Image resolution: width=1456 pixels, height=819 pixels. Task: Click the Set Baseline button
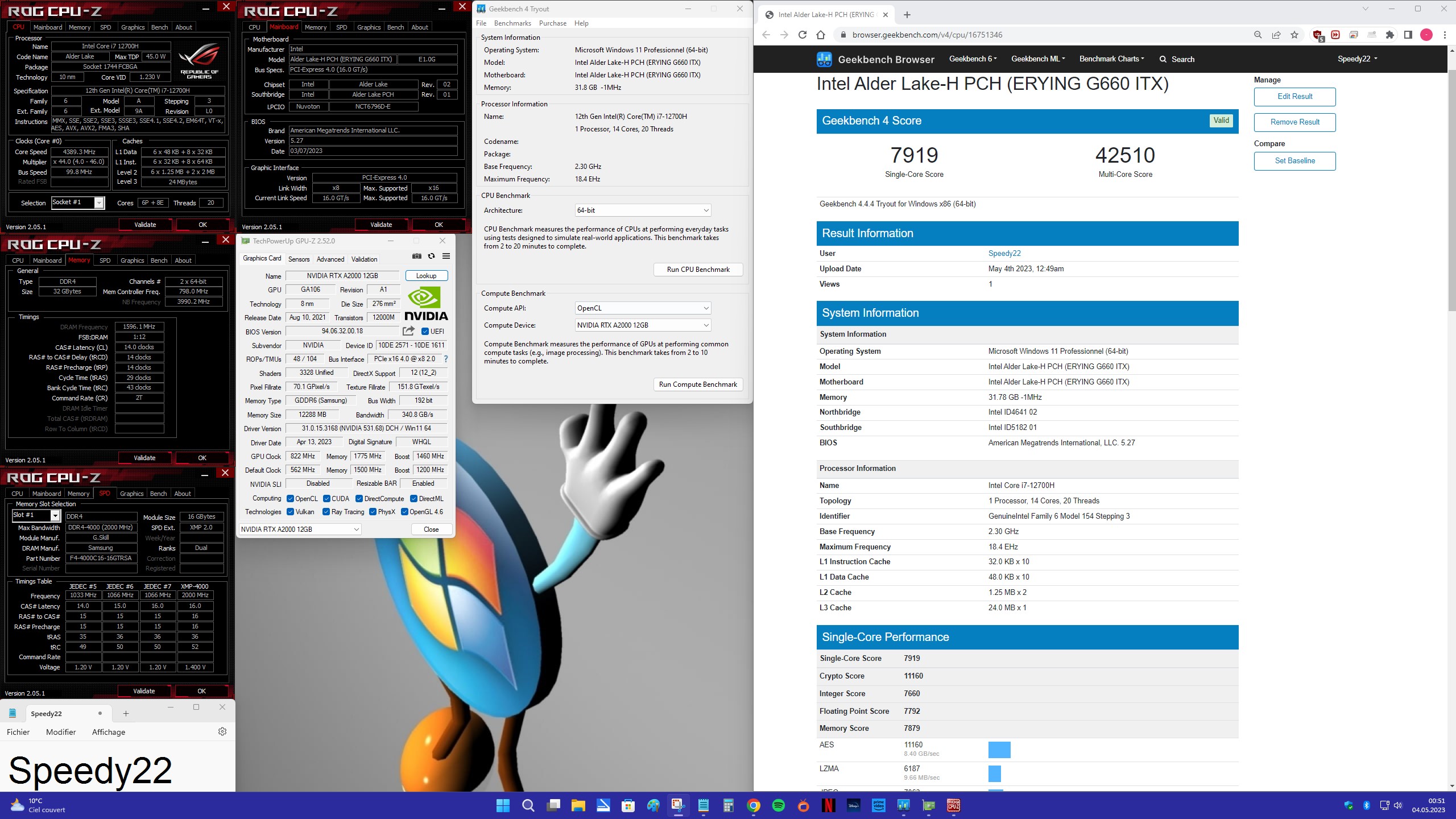tap(1294, 161)
